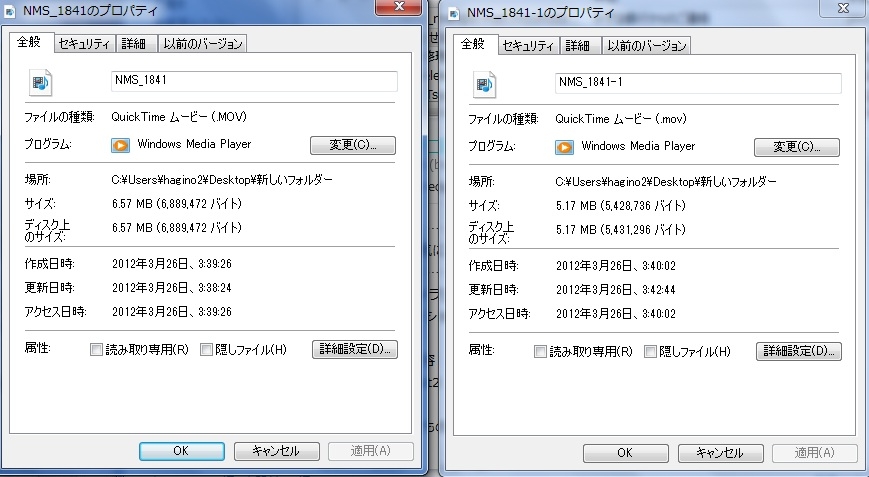Close the NMS_1841-1のプロパティ window
869x477 pixels.
coord(843,8)
